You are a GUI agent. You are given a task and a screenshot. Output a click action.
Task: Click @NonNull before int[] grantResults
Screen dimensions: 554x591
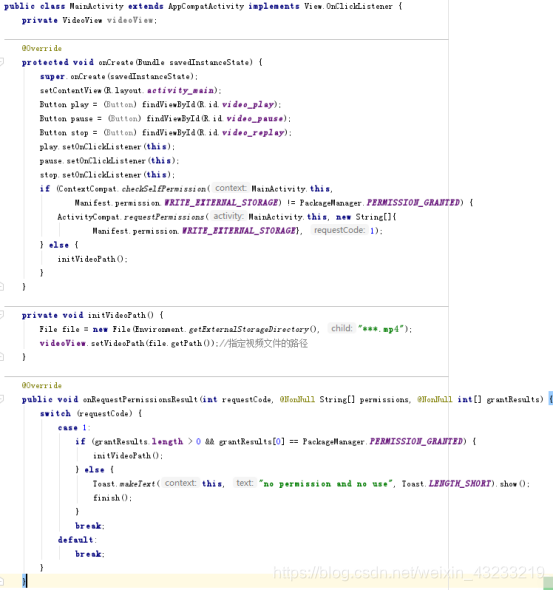[x=435, y=400]
